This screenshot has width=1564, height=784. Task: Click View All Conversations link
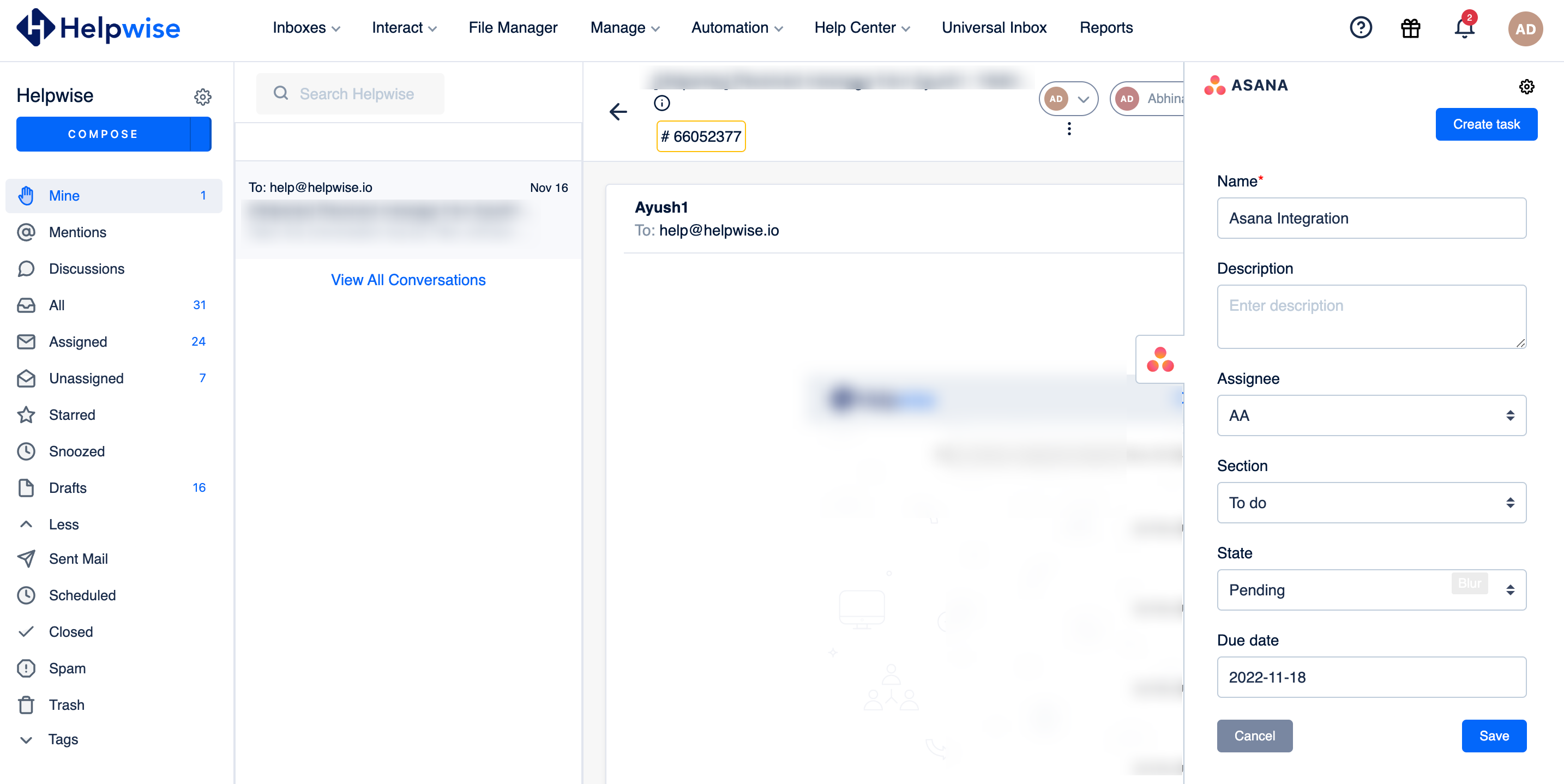(408, 279)
